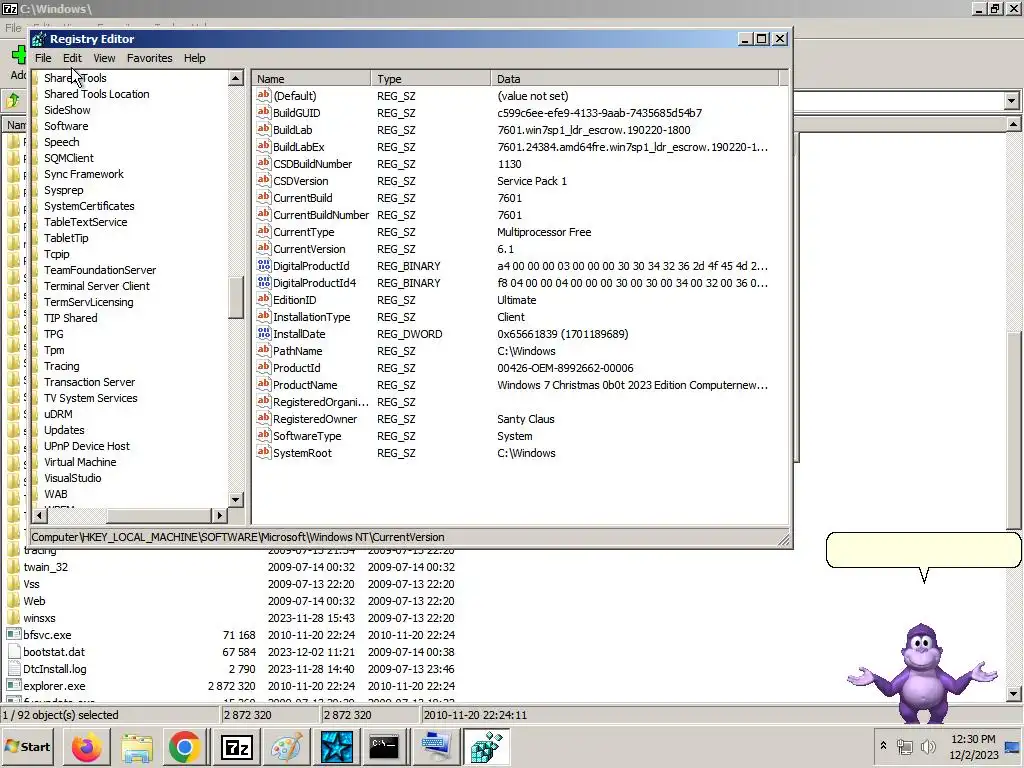Select the Virtual Machine key
This screenshot has width=1024, height=768.
pos(80,462)
